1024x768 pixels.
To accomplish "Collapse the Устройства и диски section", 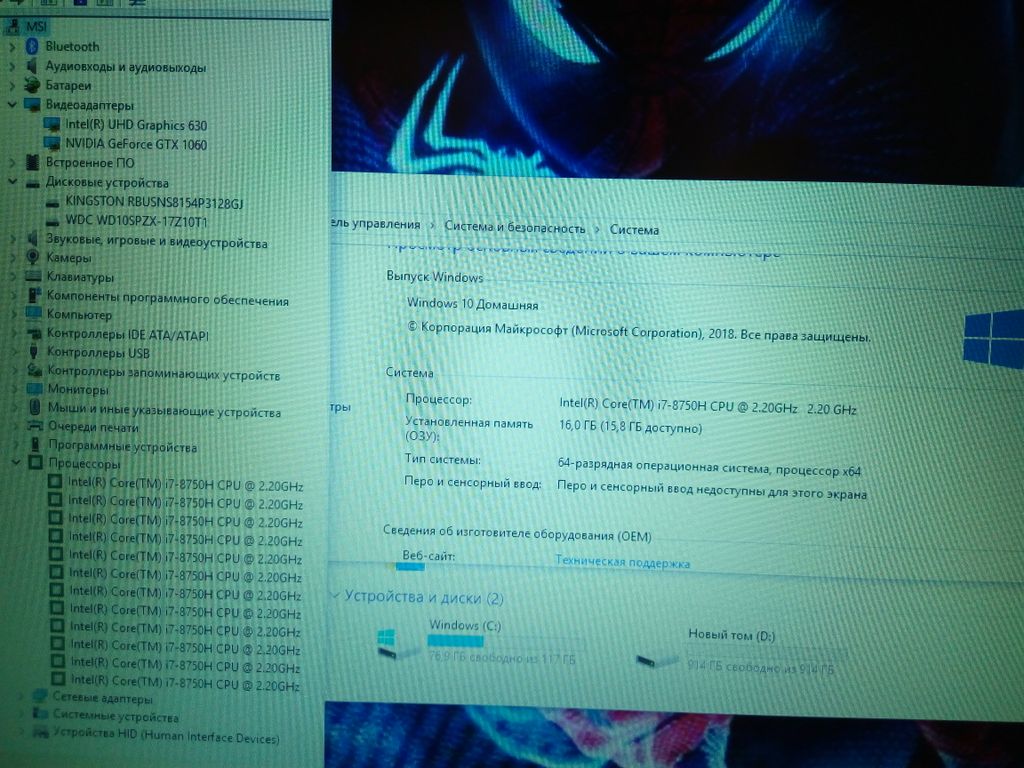I will click(336, 595).
